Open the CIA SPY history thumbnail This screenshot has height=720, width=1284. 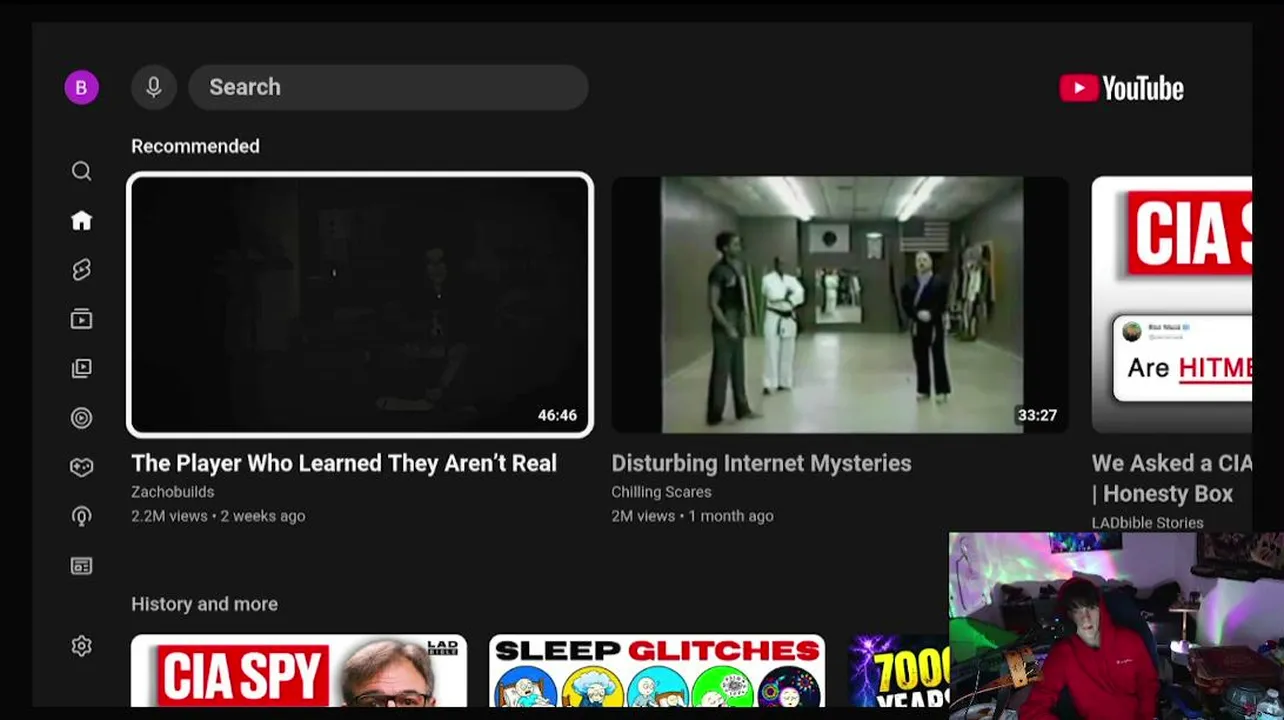299,670
